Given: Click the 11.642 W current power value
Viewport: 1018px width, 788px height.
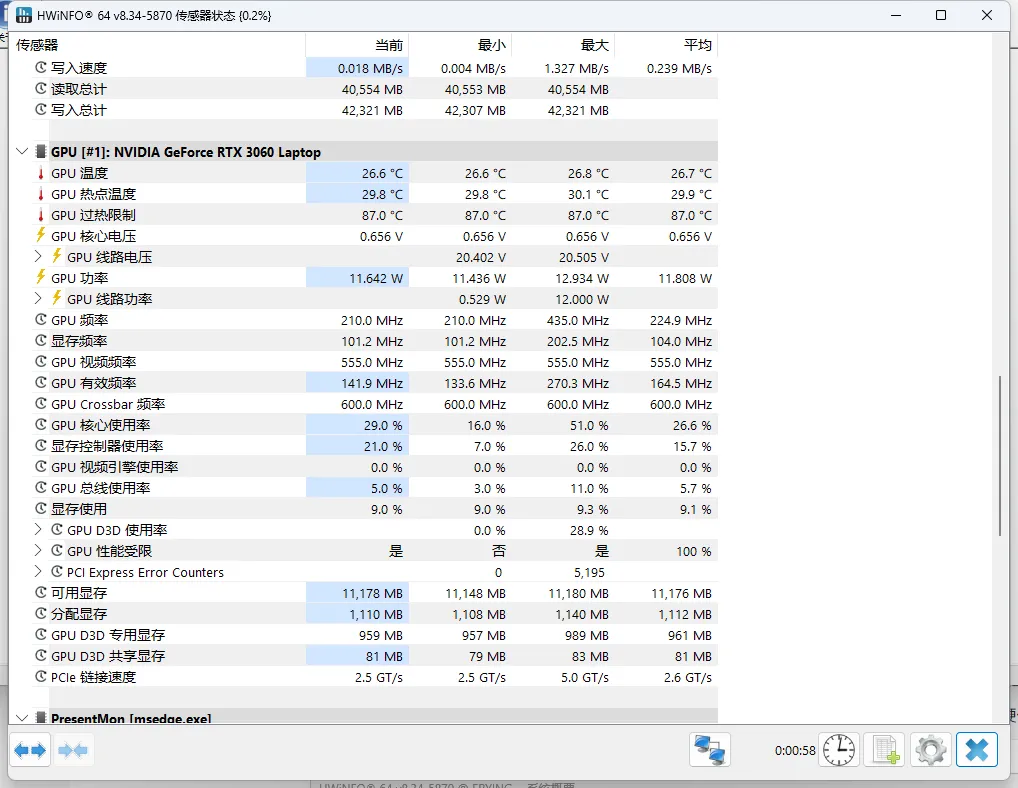Looking at the screenshot, I should (376, 278).
